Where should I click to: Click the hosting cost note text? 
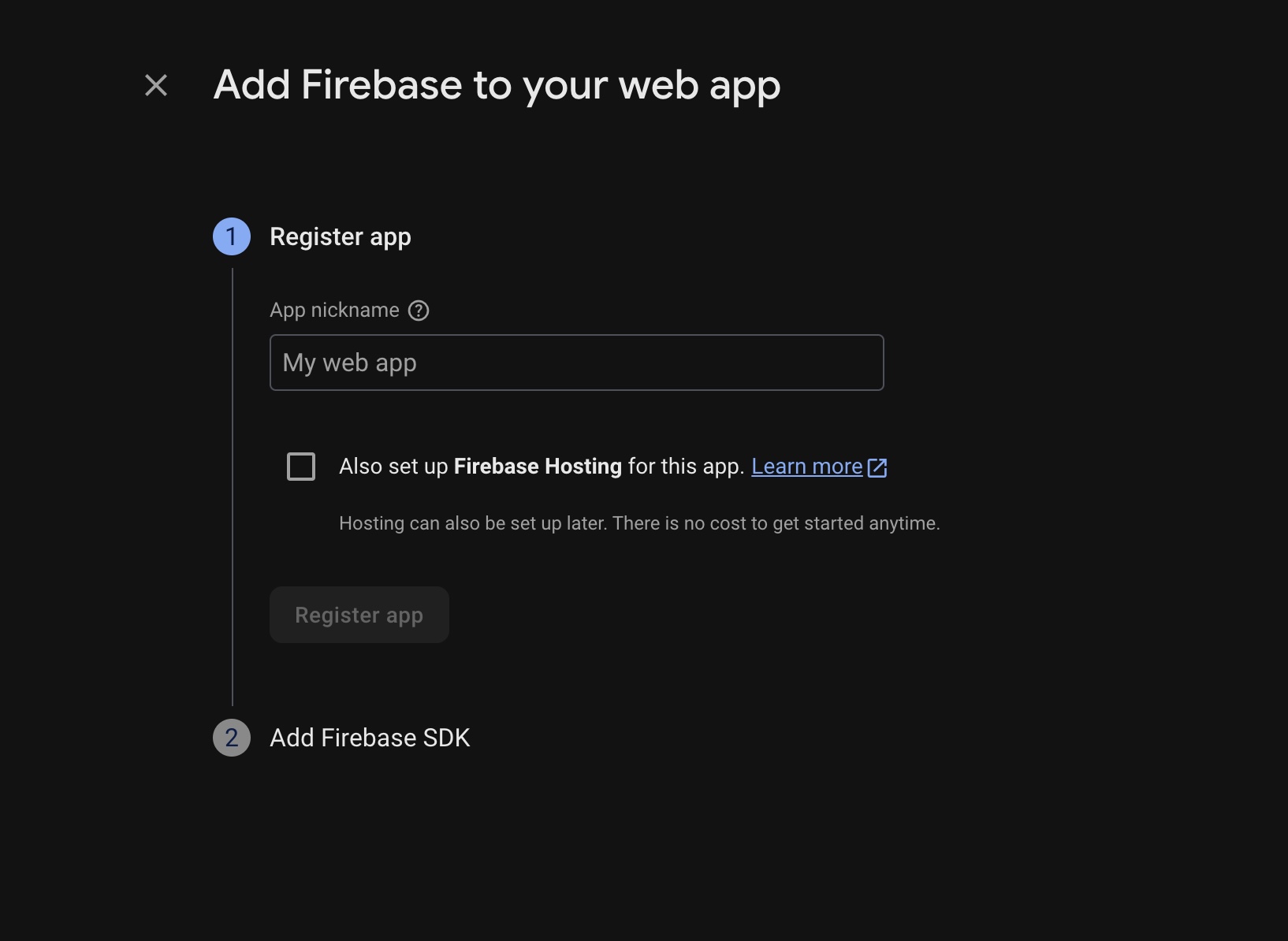point(639,523)
